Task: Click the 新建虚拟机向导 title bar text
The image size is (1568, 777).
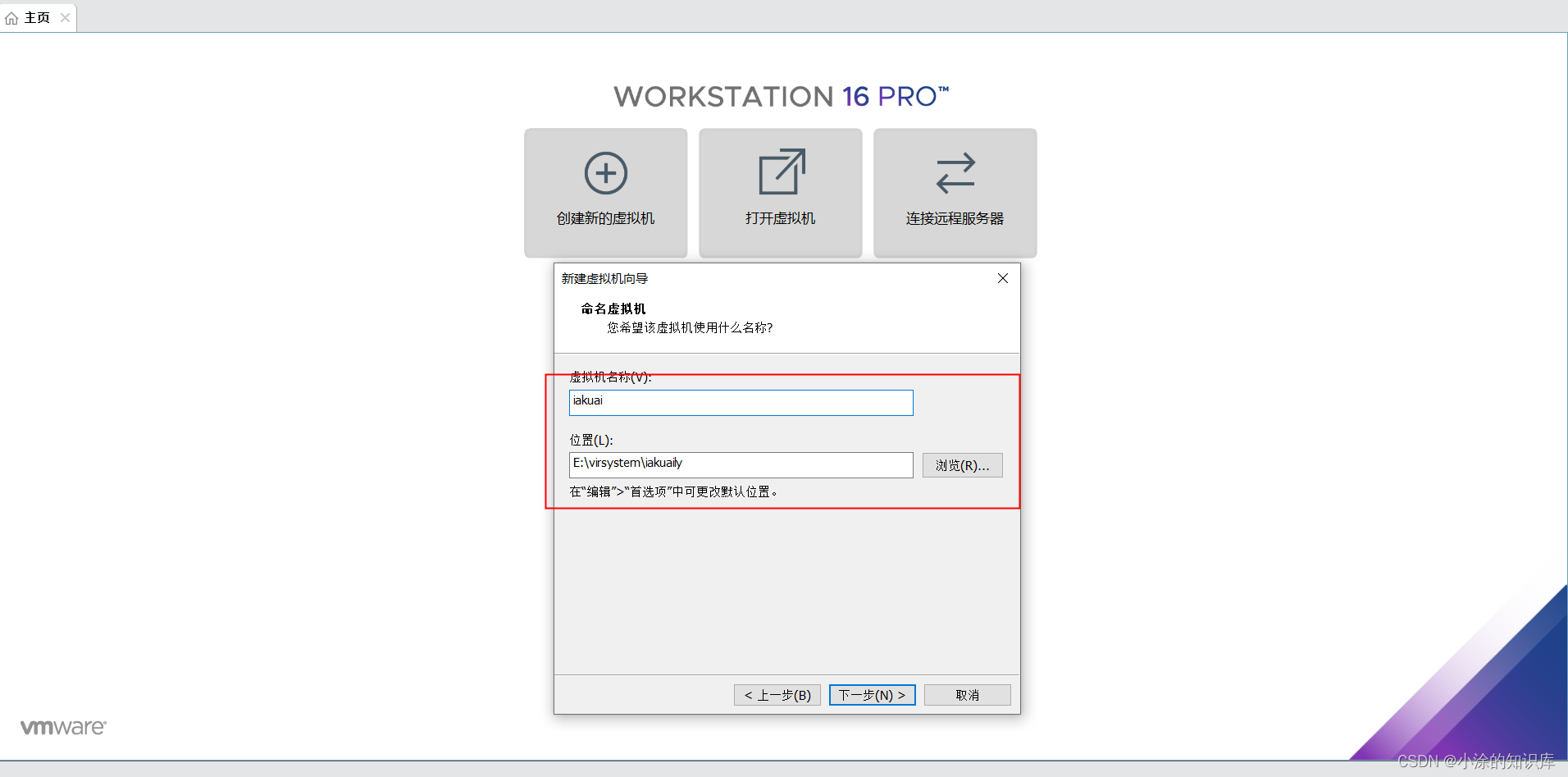Action: (604, 279)
